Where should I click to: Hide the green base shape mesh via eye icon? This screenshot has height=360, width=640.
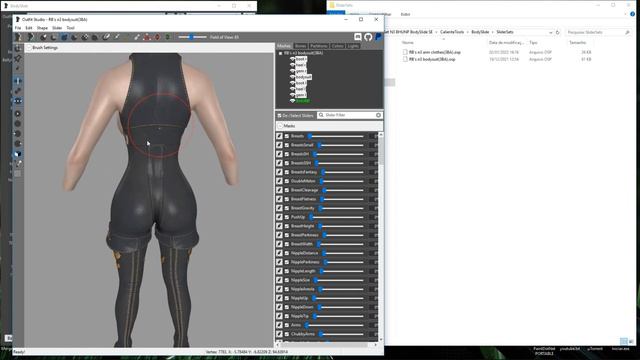click(292, 100)
